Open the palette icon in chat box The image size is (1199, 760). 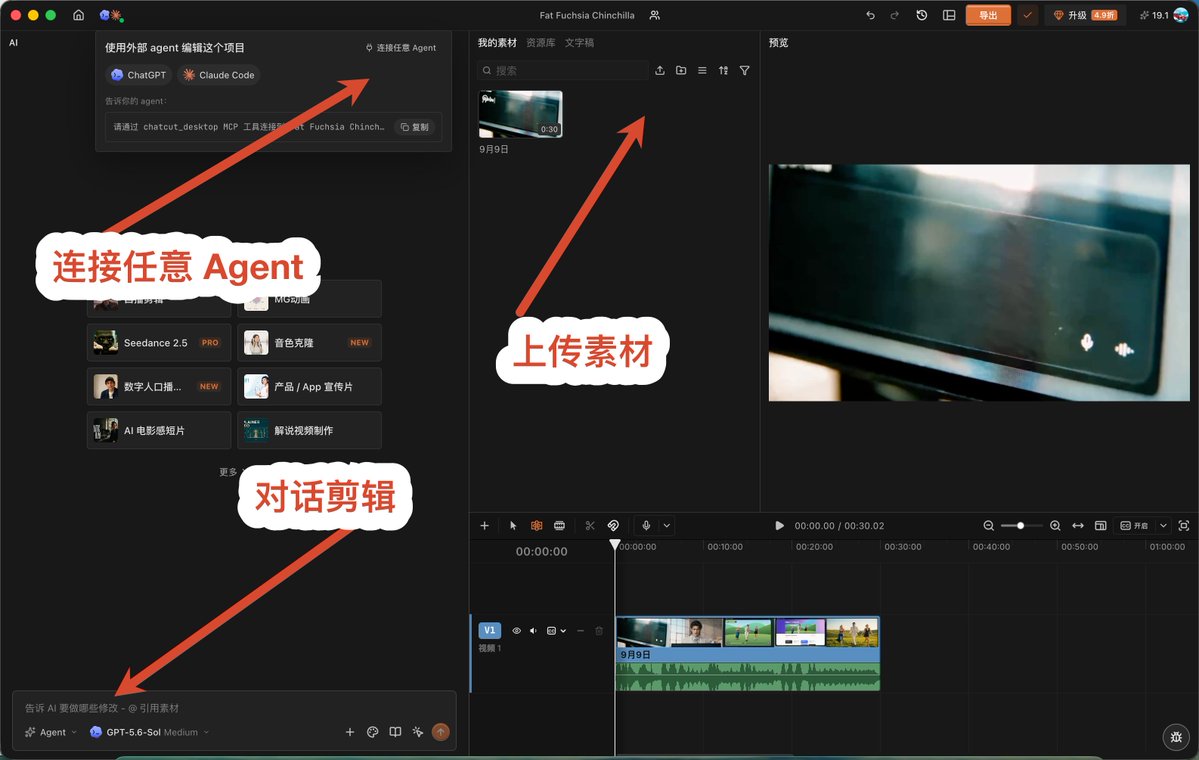(x=372, y=732)
